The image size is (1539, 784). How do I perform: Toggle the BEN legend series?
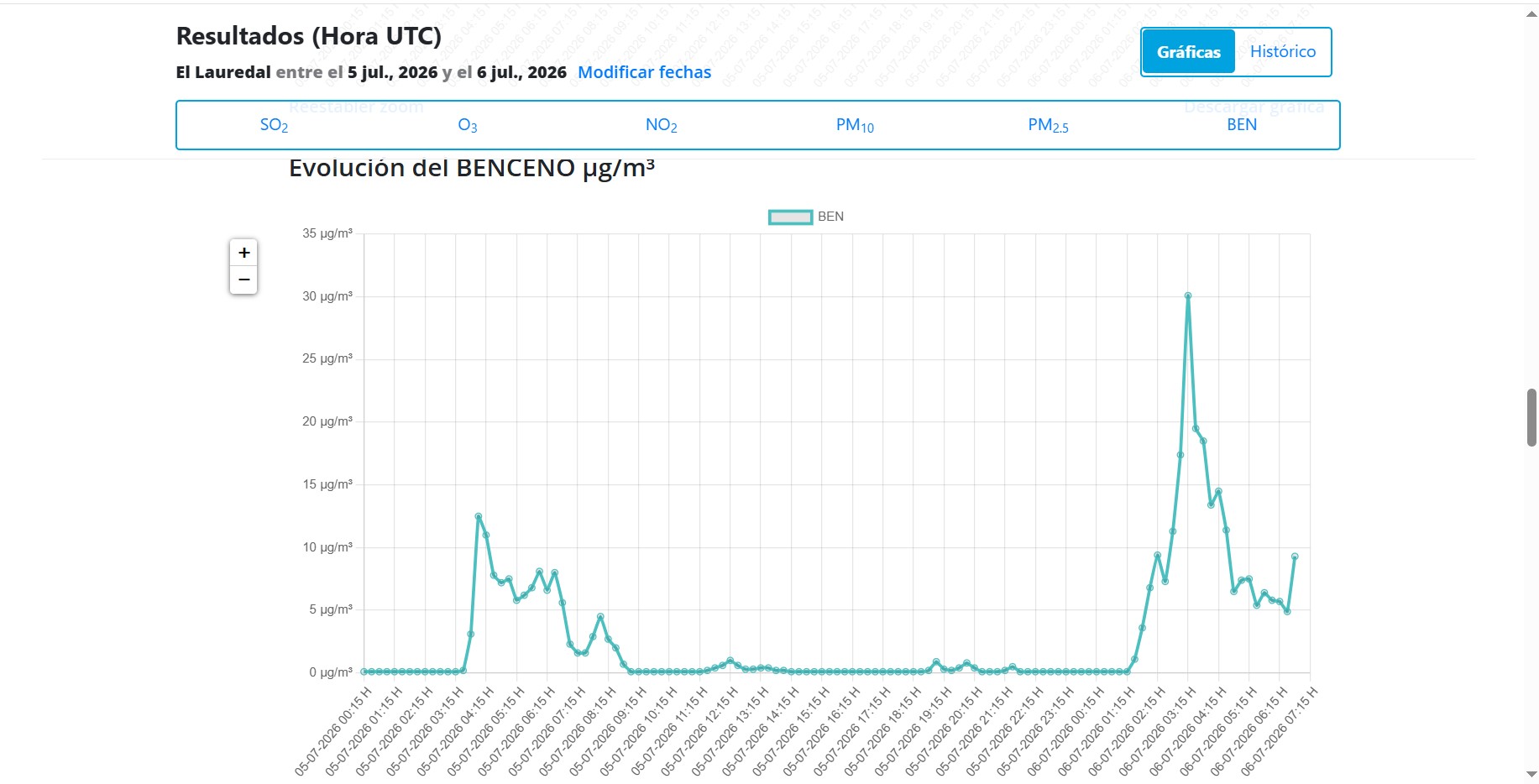[806, 217]
